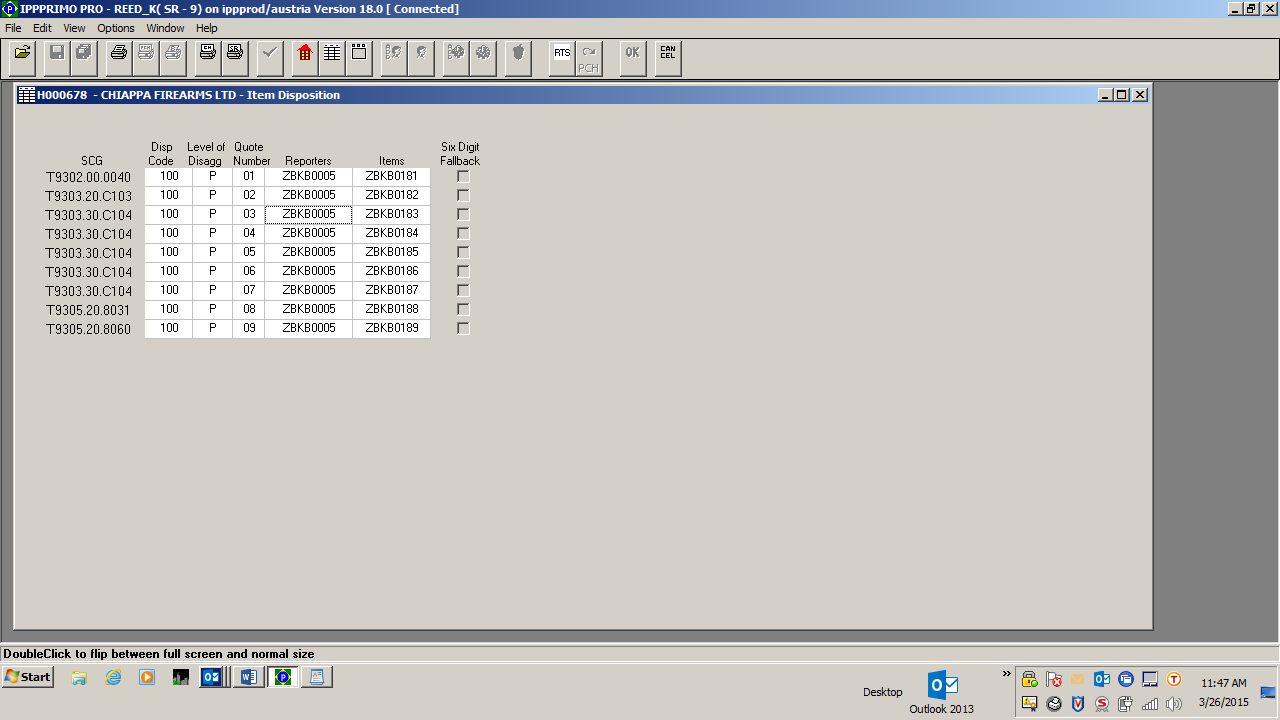Click Disp Code cell for T9303.20.C103
This screenshot has width=1280, height=720.
point(169,196)
